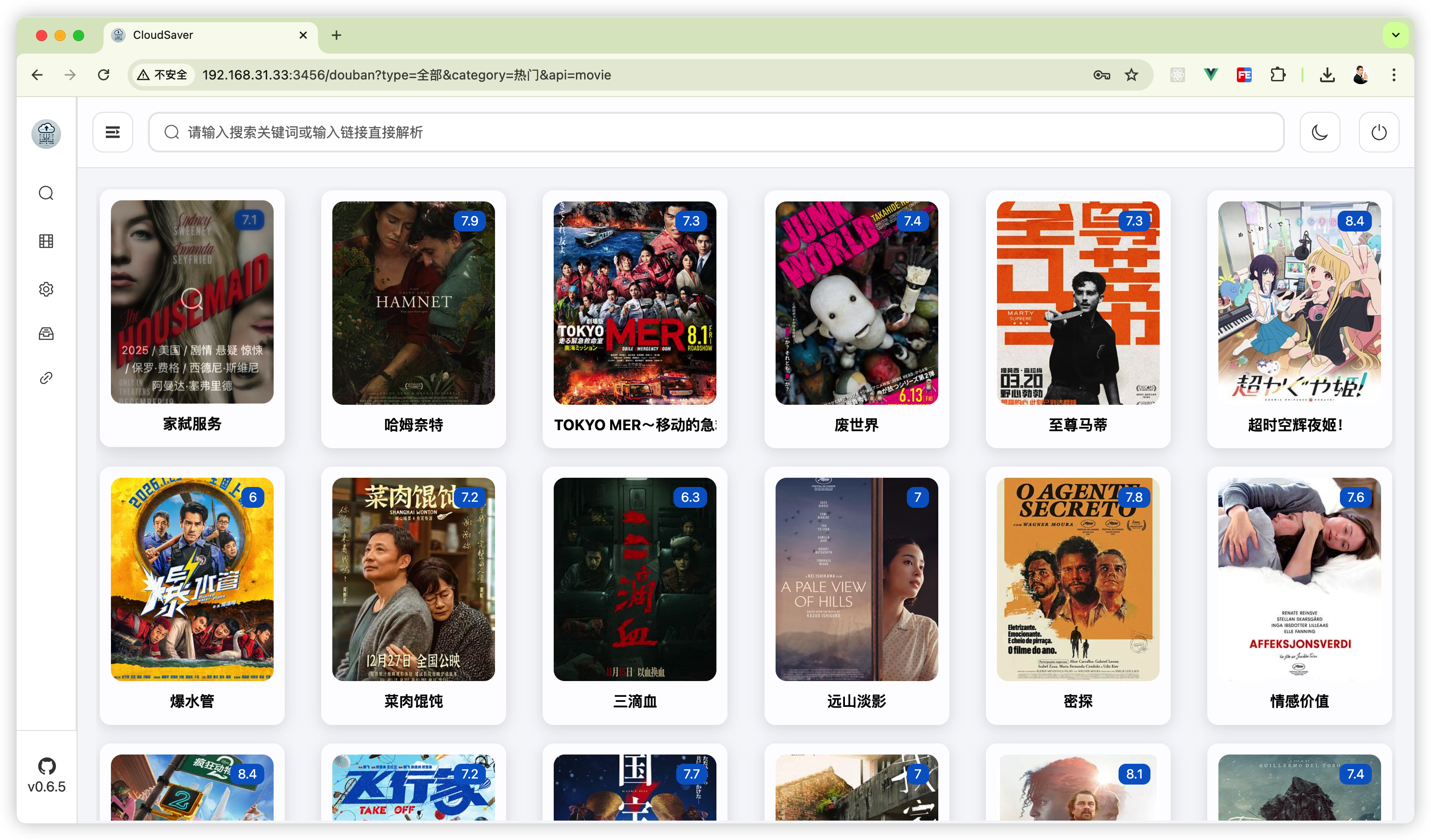This screenshot has width=1431, height=840.
Task: Collapse sidebar with menu toggle button
Action: tap(112, 132)
